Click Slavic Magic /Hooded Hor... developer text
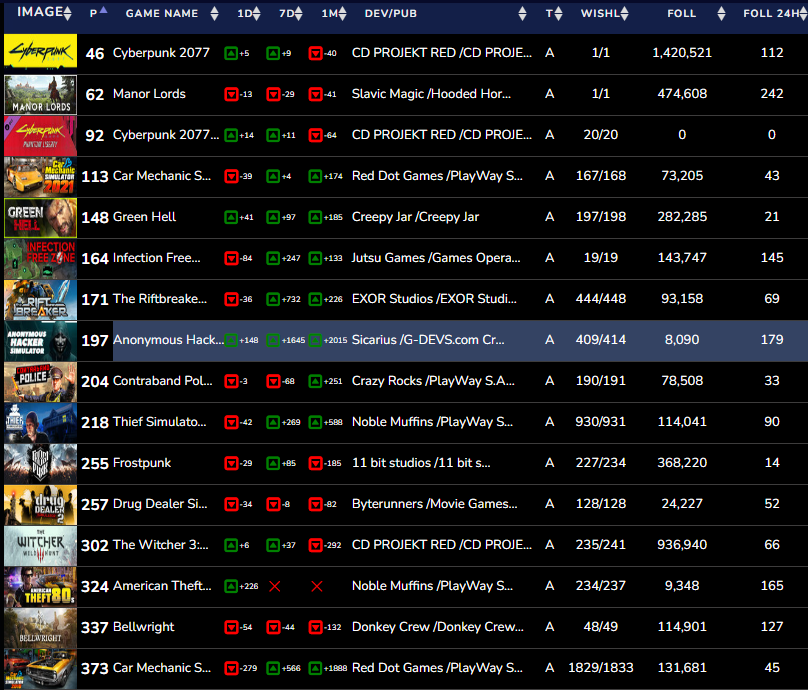Image resolution: width=808 pixels, height=690 pixels. [431, 94]
